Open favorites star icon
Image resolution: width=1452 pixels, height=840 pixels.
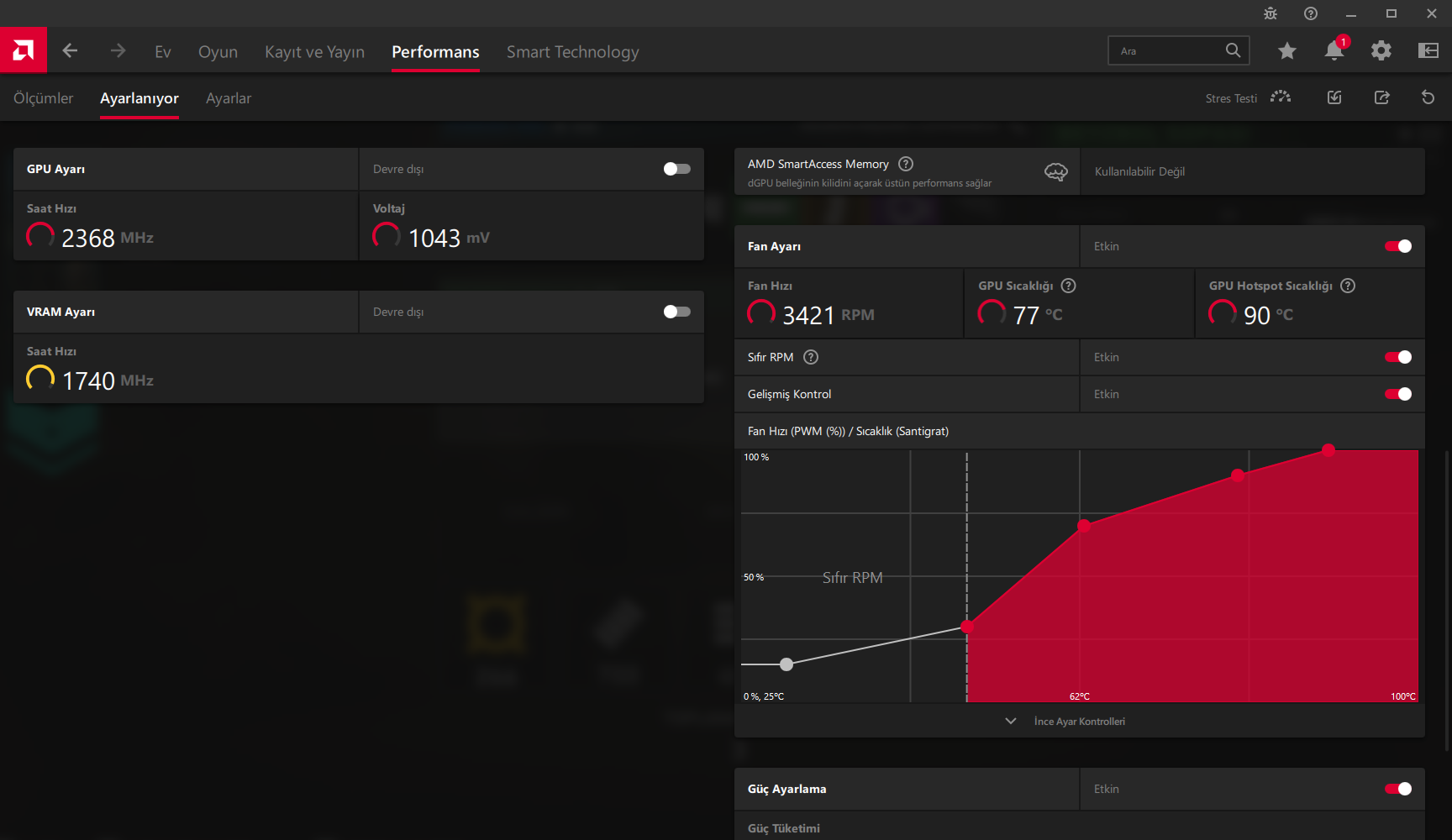point(1286,51)
